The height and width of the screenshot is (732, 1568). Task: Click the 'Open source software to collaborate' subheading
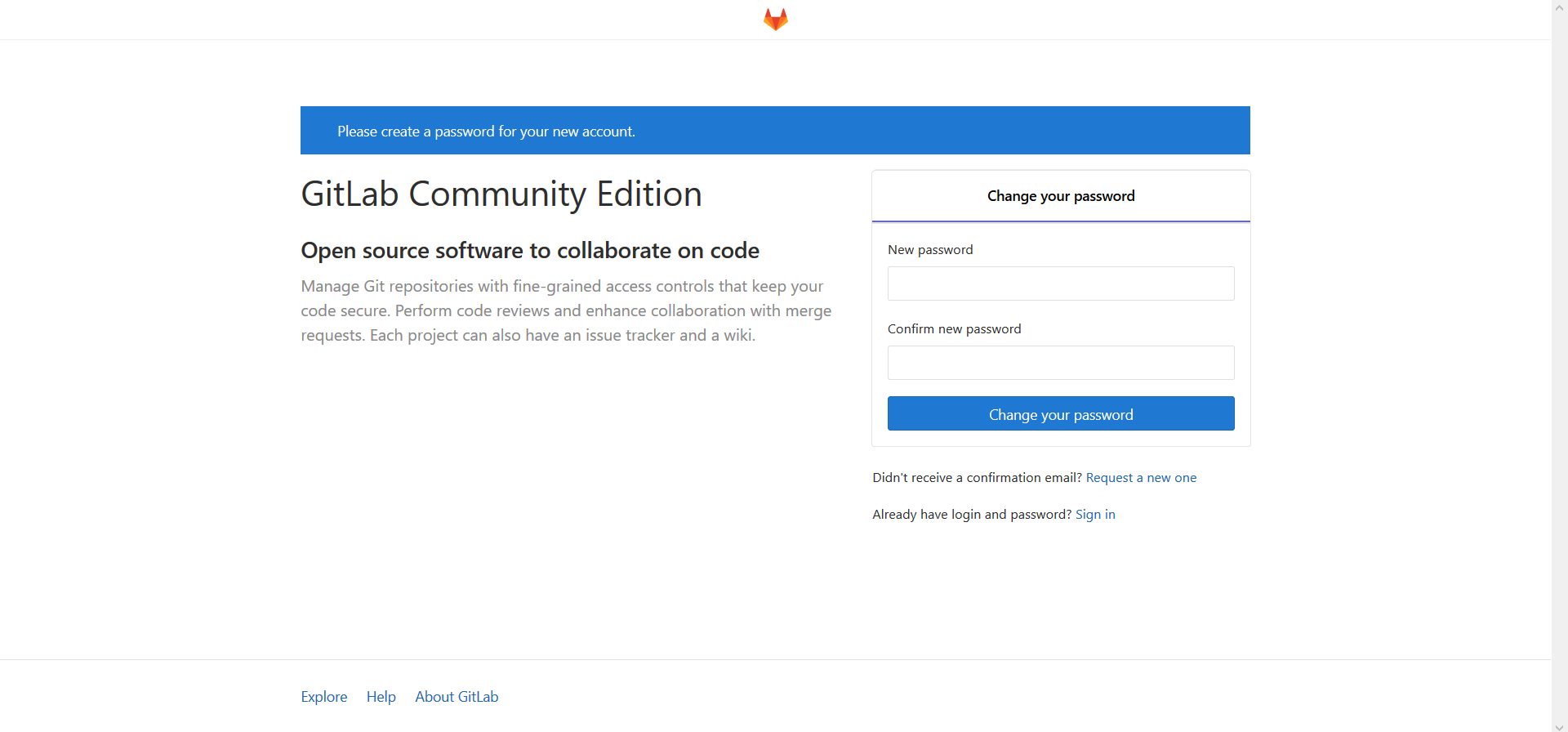(530, 251)
